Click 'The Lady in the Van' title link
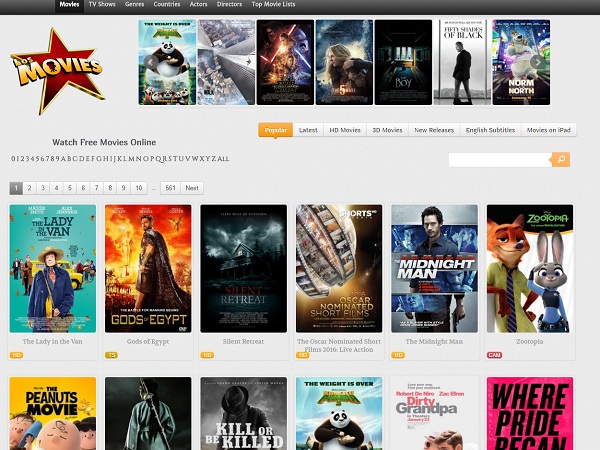600x450 pixels. 52,341
